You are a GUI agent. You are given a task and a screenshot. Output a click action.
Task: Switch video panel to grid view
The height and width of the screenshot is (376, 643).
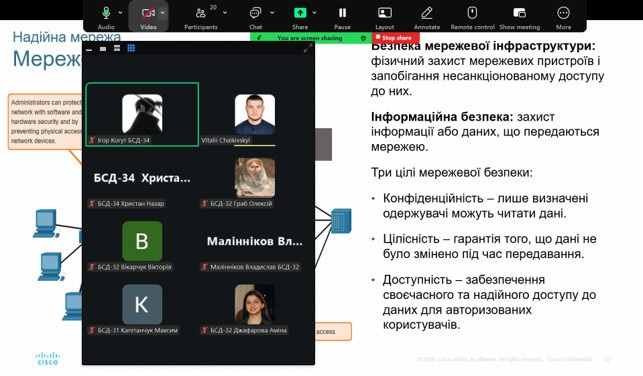point(131,48)
